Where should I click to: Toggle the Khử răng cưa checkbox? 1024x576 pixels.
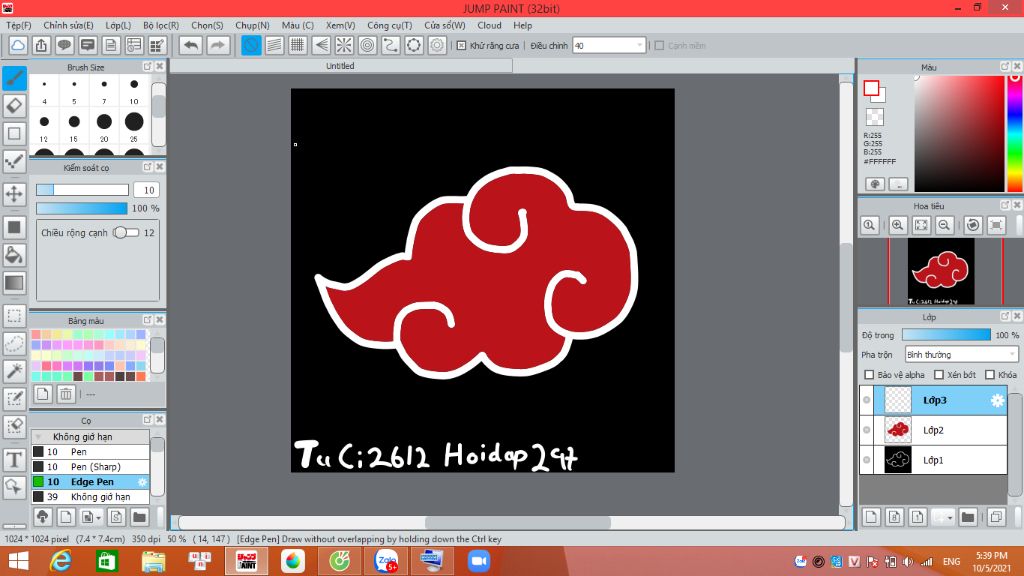pos(461,46)
